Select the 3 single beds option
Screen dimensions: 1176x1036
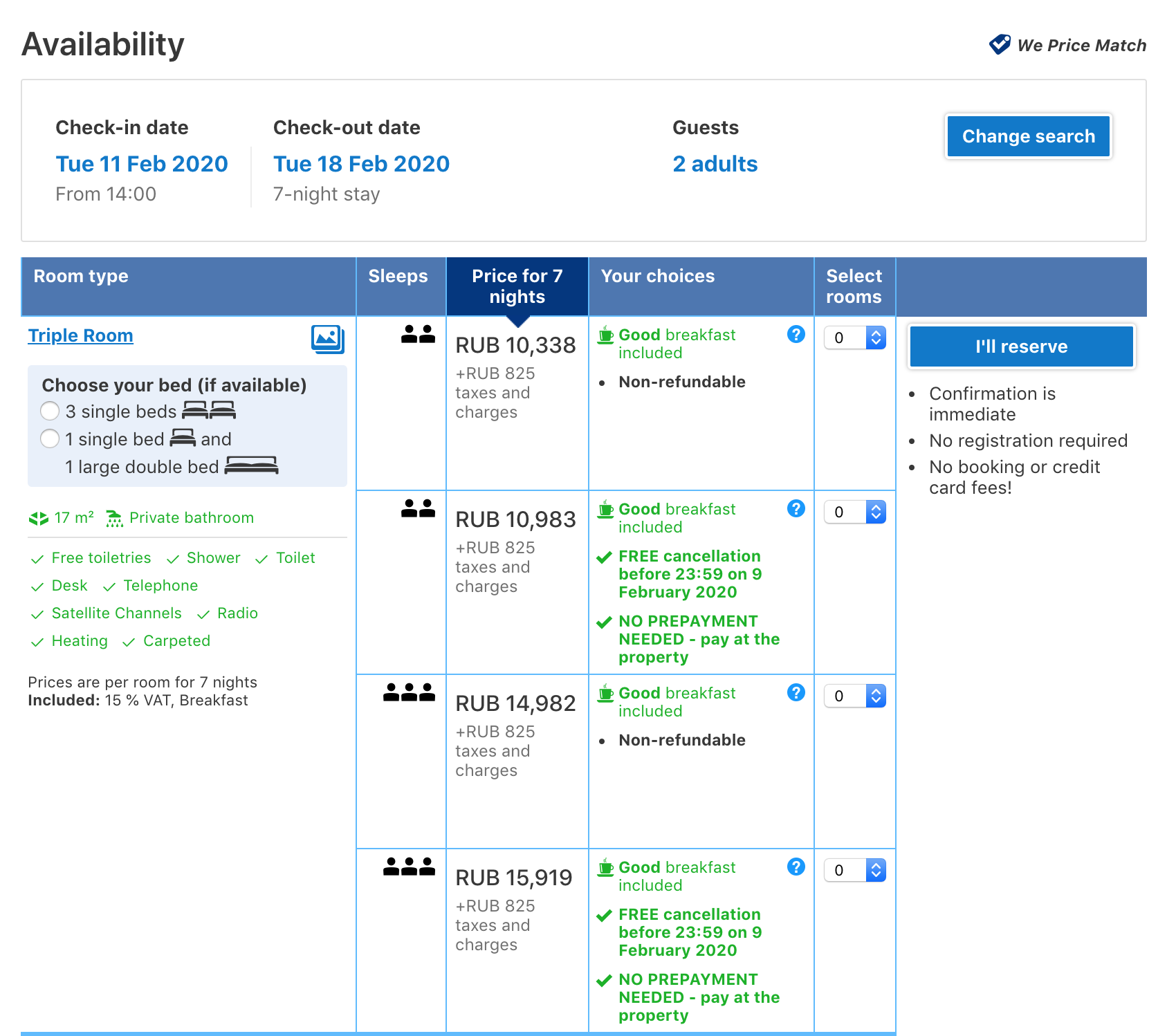click(50, 411)
